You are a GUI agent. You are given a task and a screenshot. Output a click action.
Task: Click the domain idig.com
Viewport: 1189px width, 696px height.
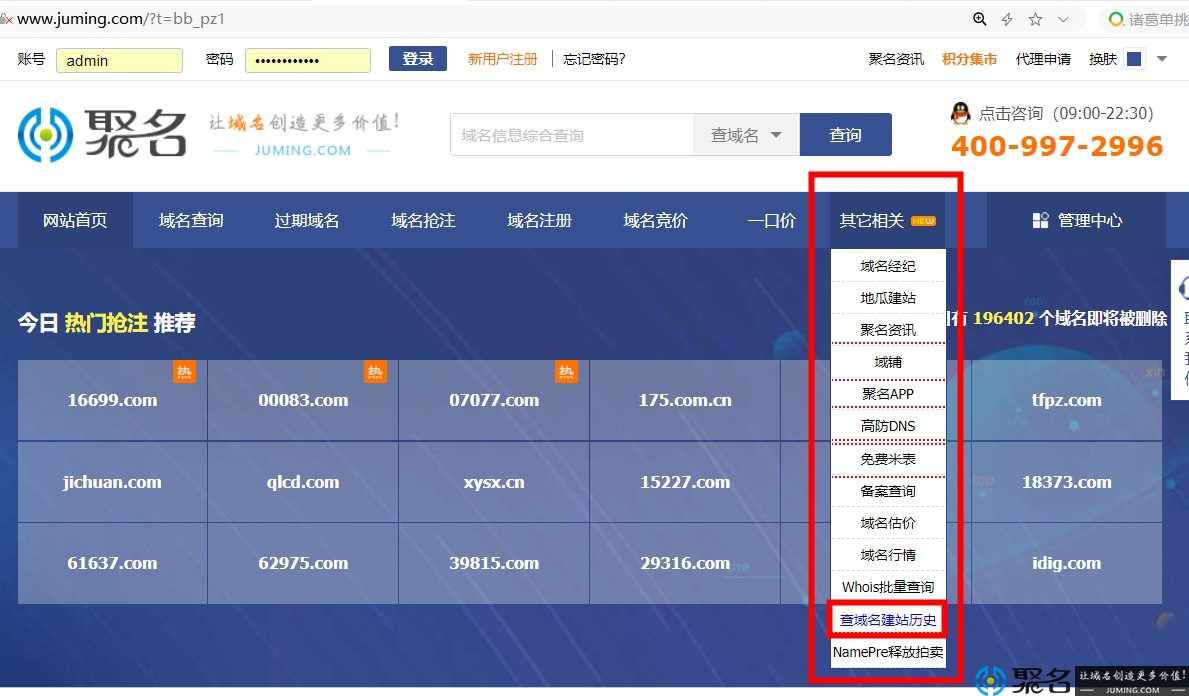(1067, 563)
